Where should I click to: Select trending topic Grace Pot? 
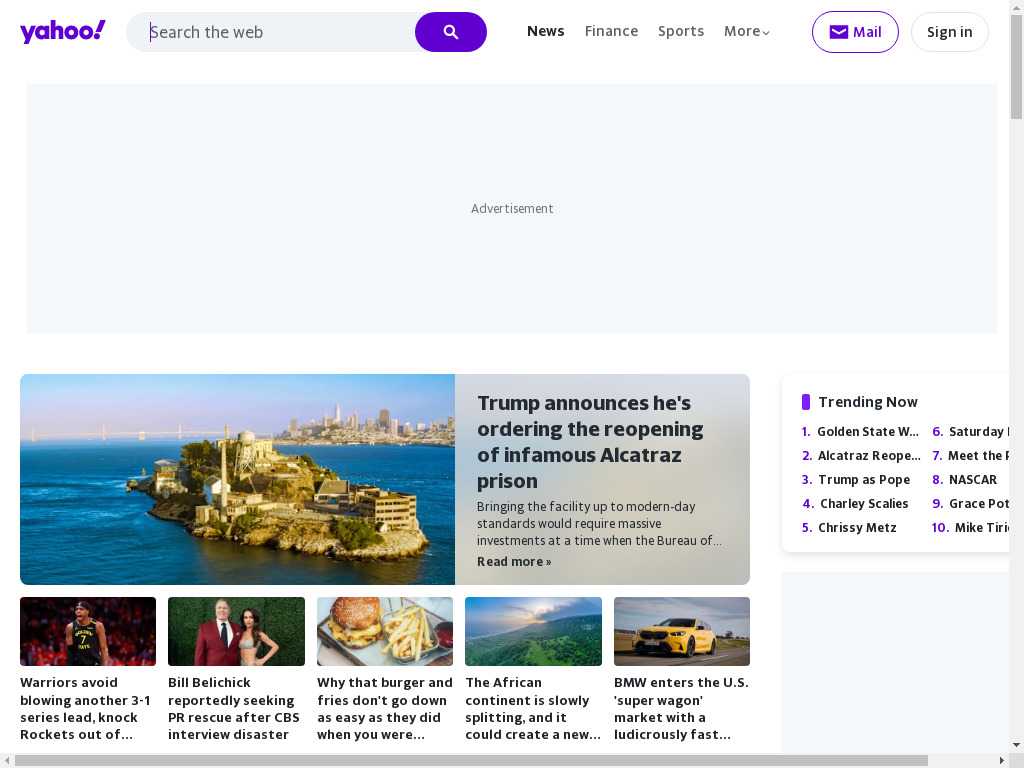coord(979,504)
